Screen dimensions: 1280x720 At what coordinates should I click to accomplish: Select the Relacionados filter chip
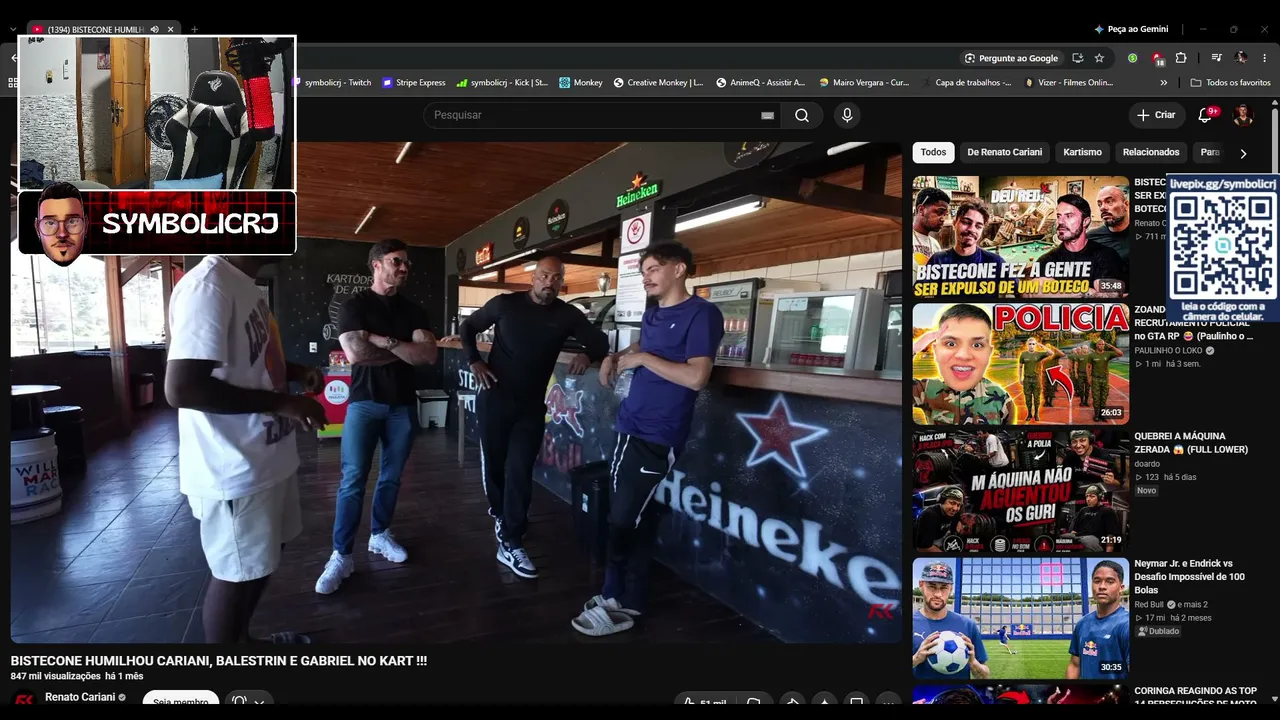(x=1151, y=152)
